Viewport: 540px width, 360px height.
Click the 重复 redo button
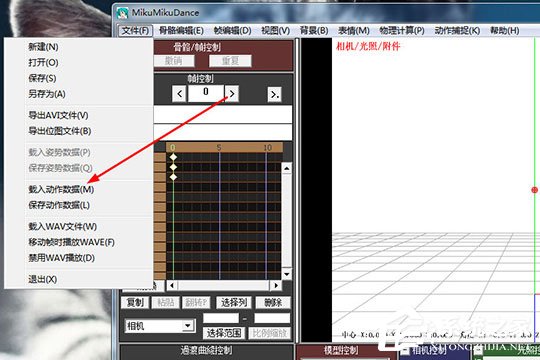click(230, 61)
